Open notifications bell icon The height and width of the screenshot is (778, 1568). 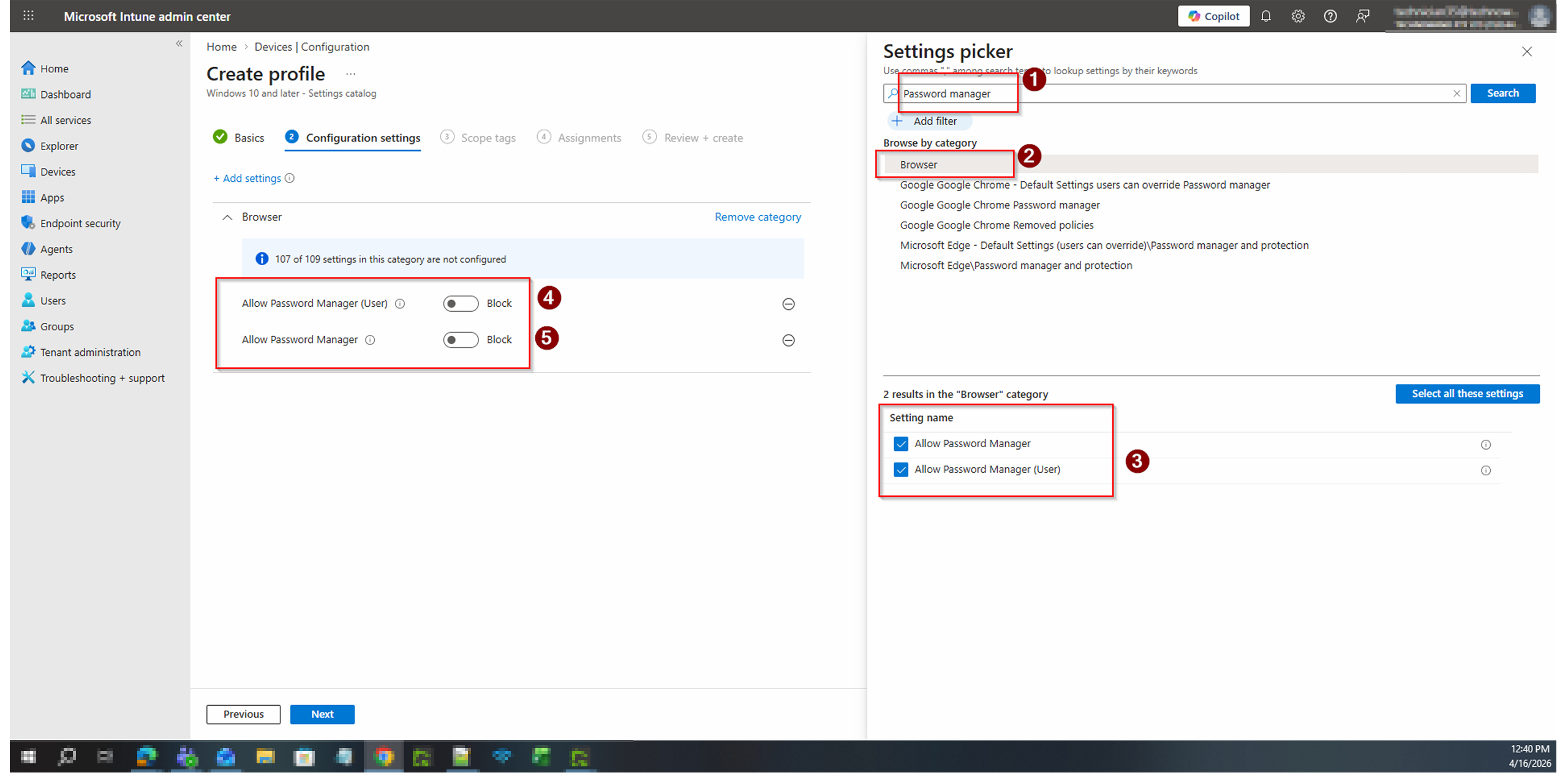click(1265, 17)
